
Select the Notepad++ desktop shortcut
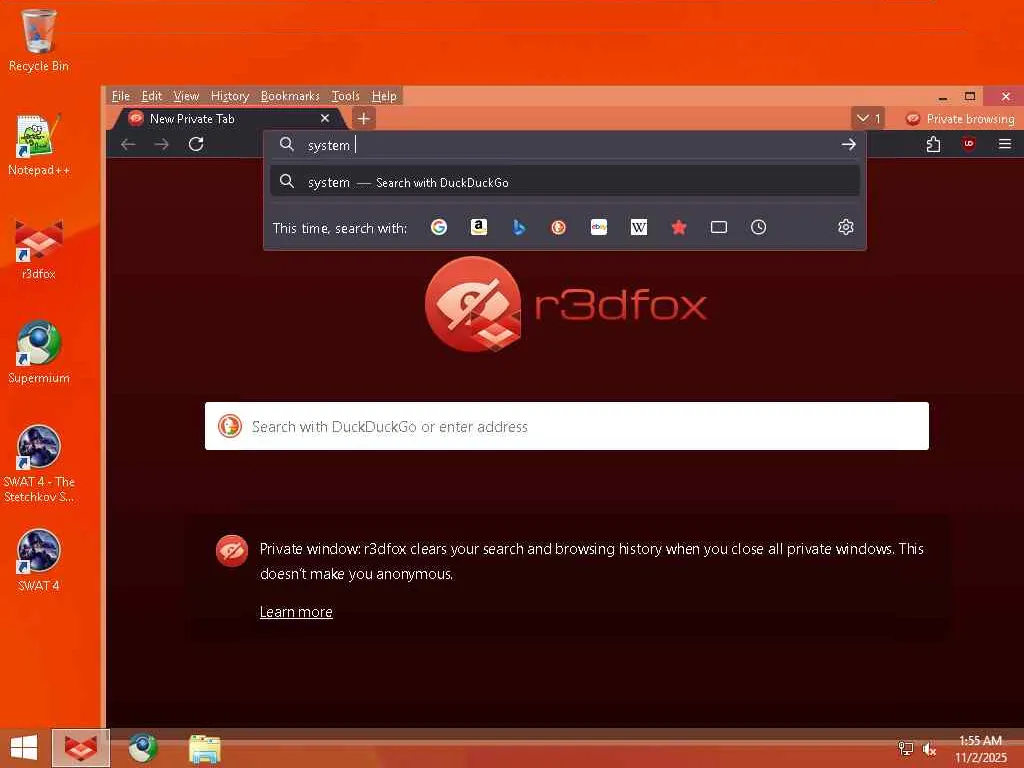(x=39, y=145)
